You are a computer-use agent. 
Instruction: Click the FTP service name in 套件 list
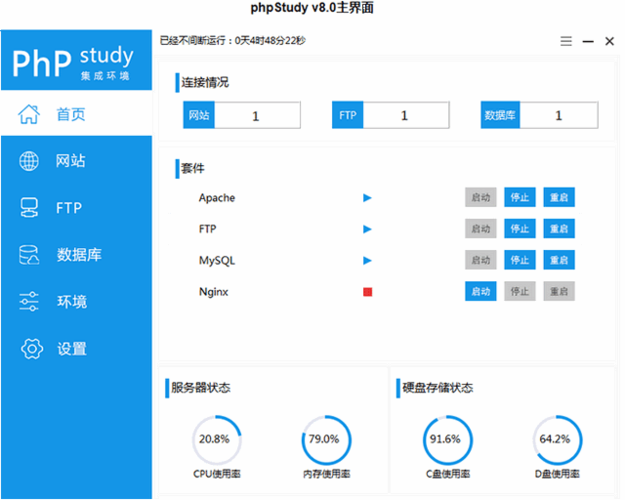click(x=208, y=229)
